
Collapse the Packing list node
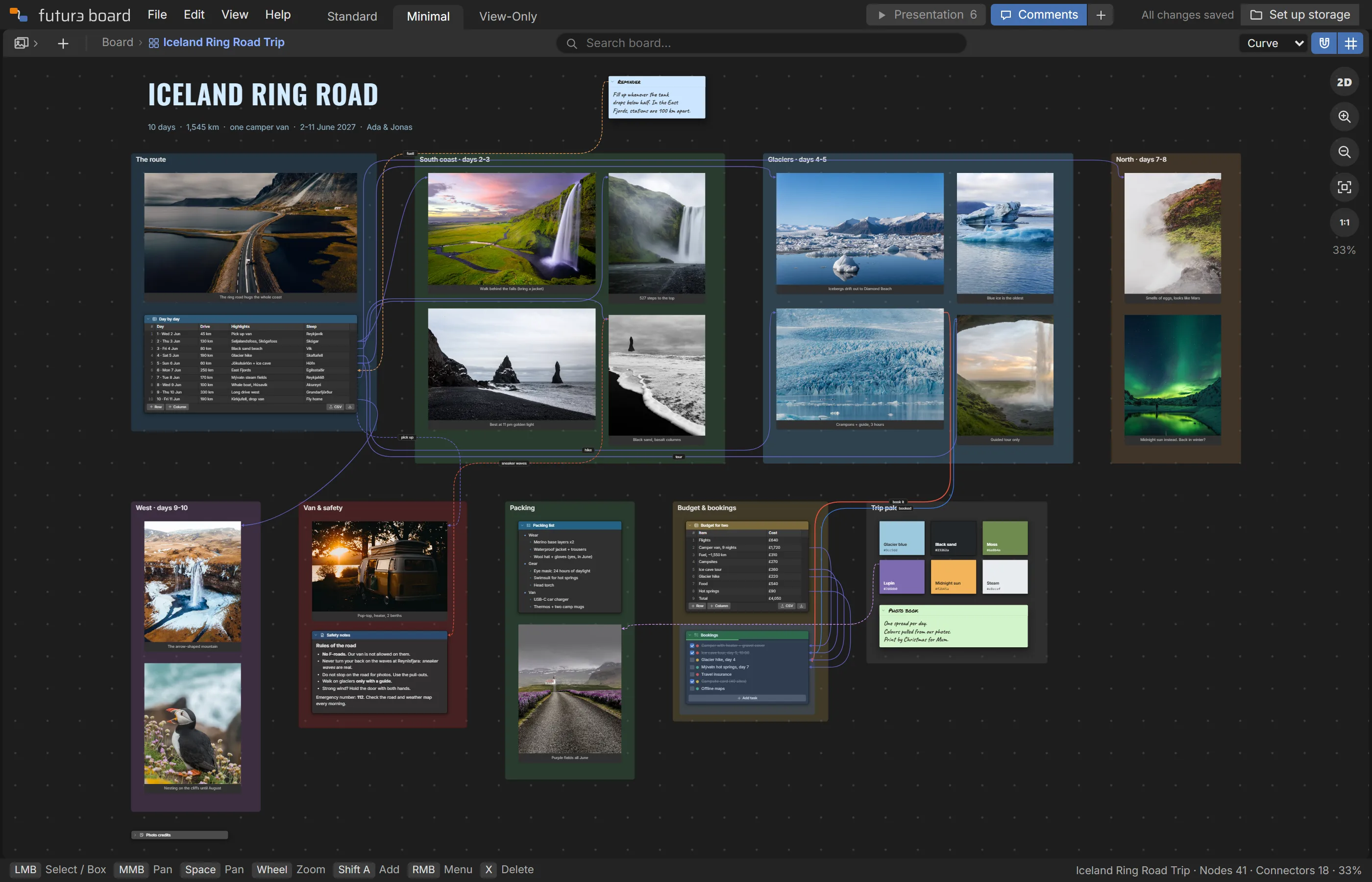(x=522, y=525)
